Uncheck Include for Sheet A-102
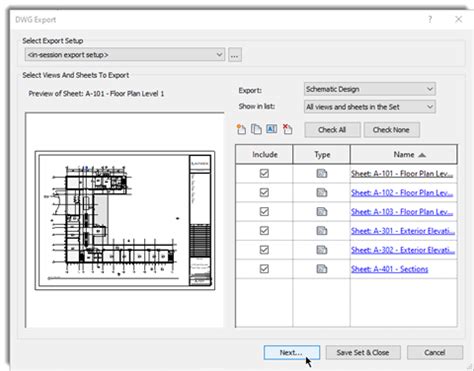The width and height of the screenshot is (474, 371). pyautogui.click(x=264, y=192)
